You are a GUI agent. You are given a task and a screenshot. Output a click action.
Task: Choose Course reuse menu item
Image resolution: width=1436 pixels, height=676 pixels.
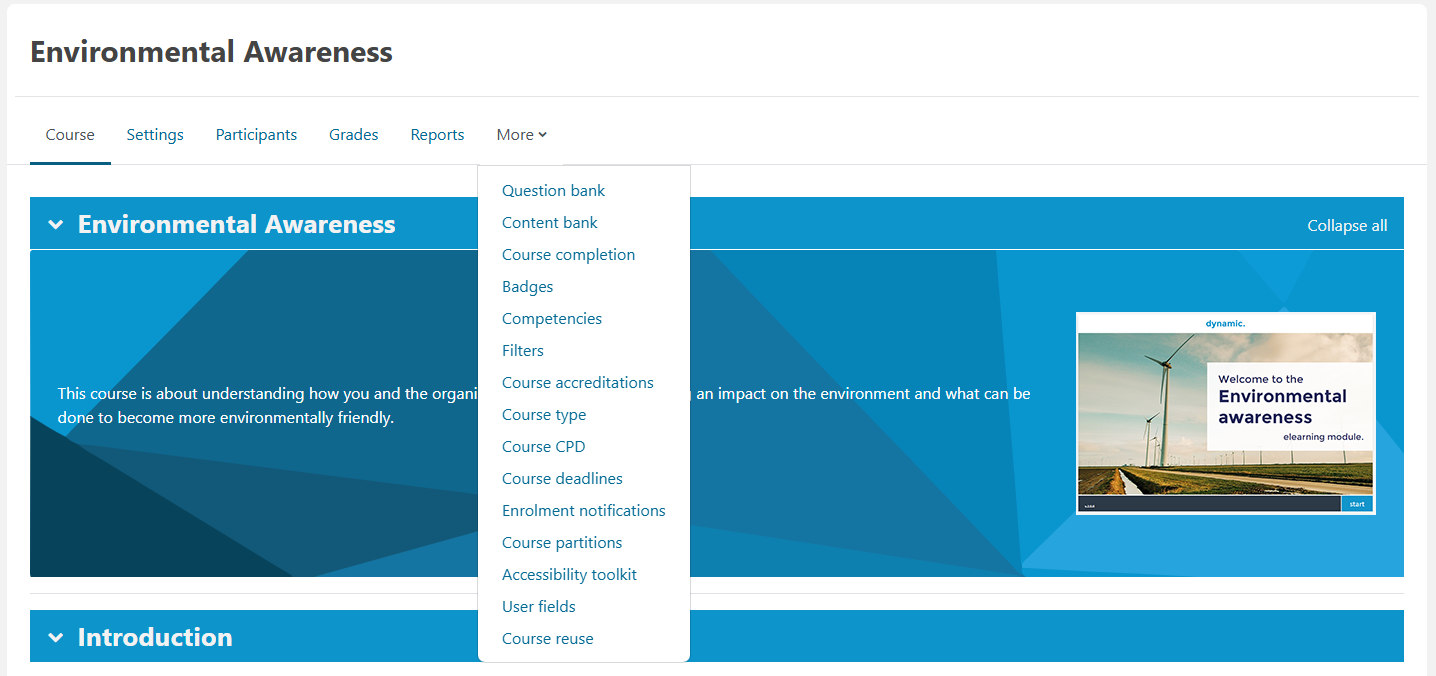coord(548,639)
